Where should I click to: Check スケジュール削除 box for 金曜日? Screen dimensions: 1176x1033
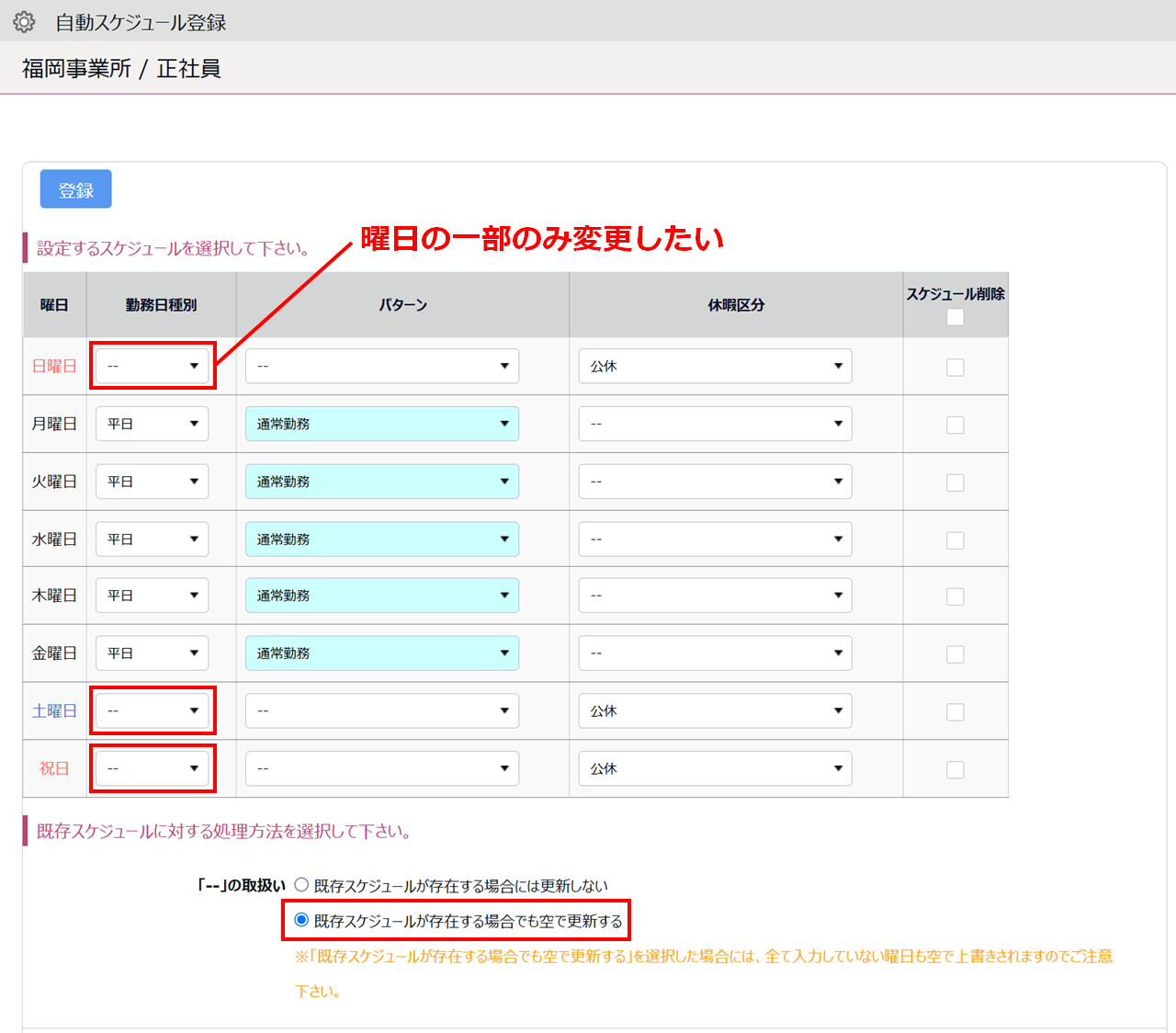click(x=955, y=655)
